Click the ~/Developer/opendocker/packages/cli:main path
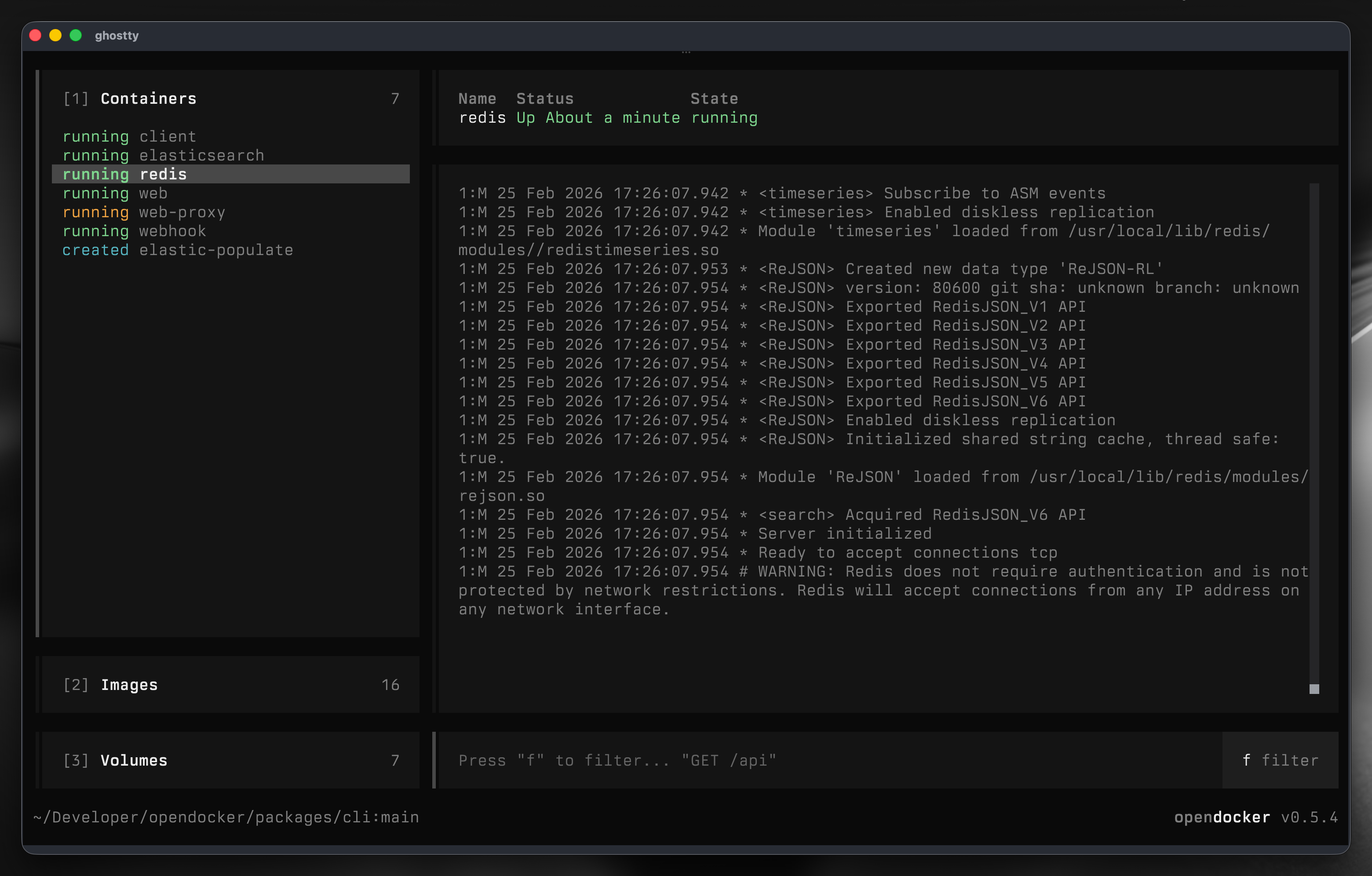 [x=226, y=817]
